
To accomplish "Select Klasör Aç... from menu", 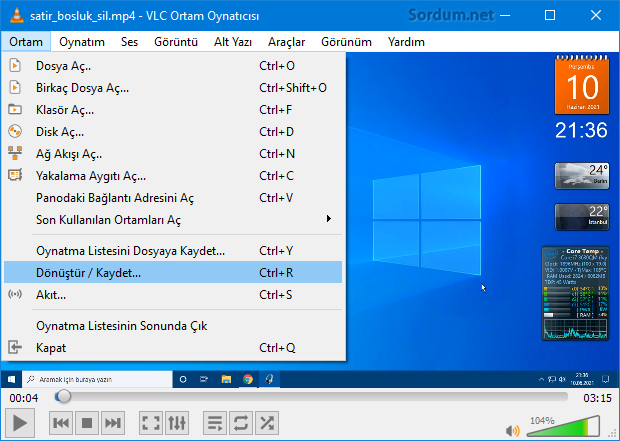I will point(173,110).
